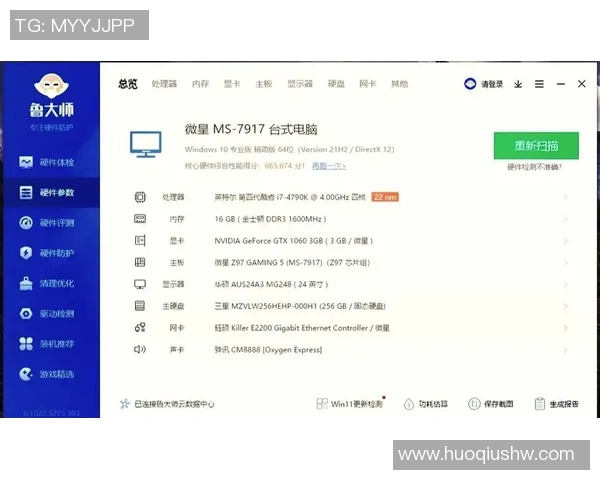The image size is (600, 480).
Task: Switch to the 内存 tab
Action: (201, 84)
